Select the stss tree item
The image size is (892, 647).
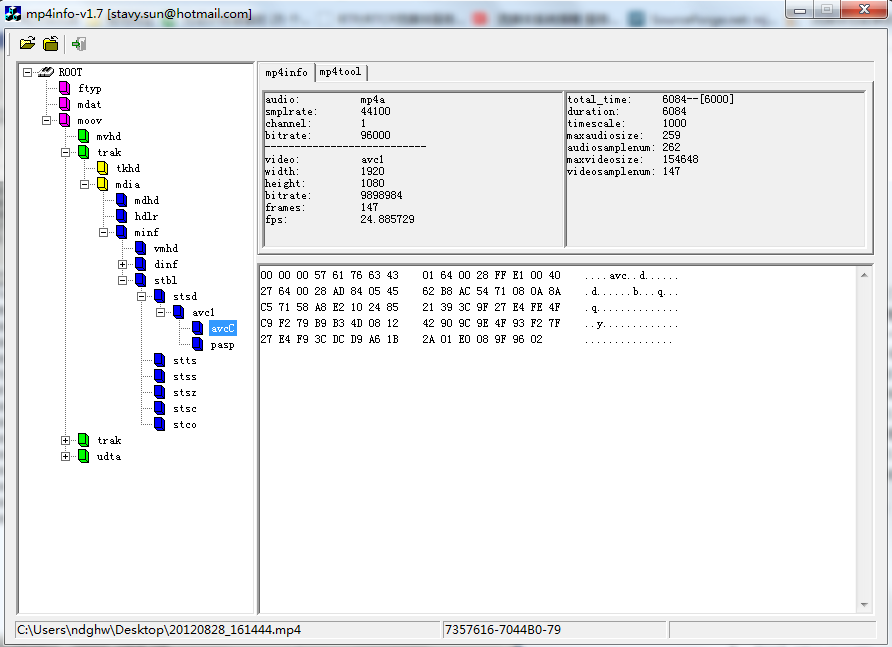185,376
